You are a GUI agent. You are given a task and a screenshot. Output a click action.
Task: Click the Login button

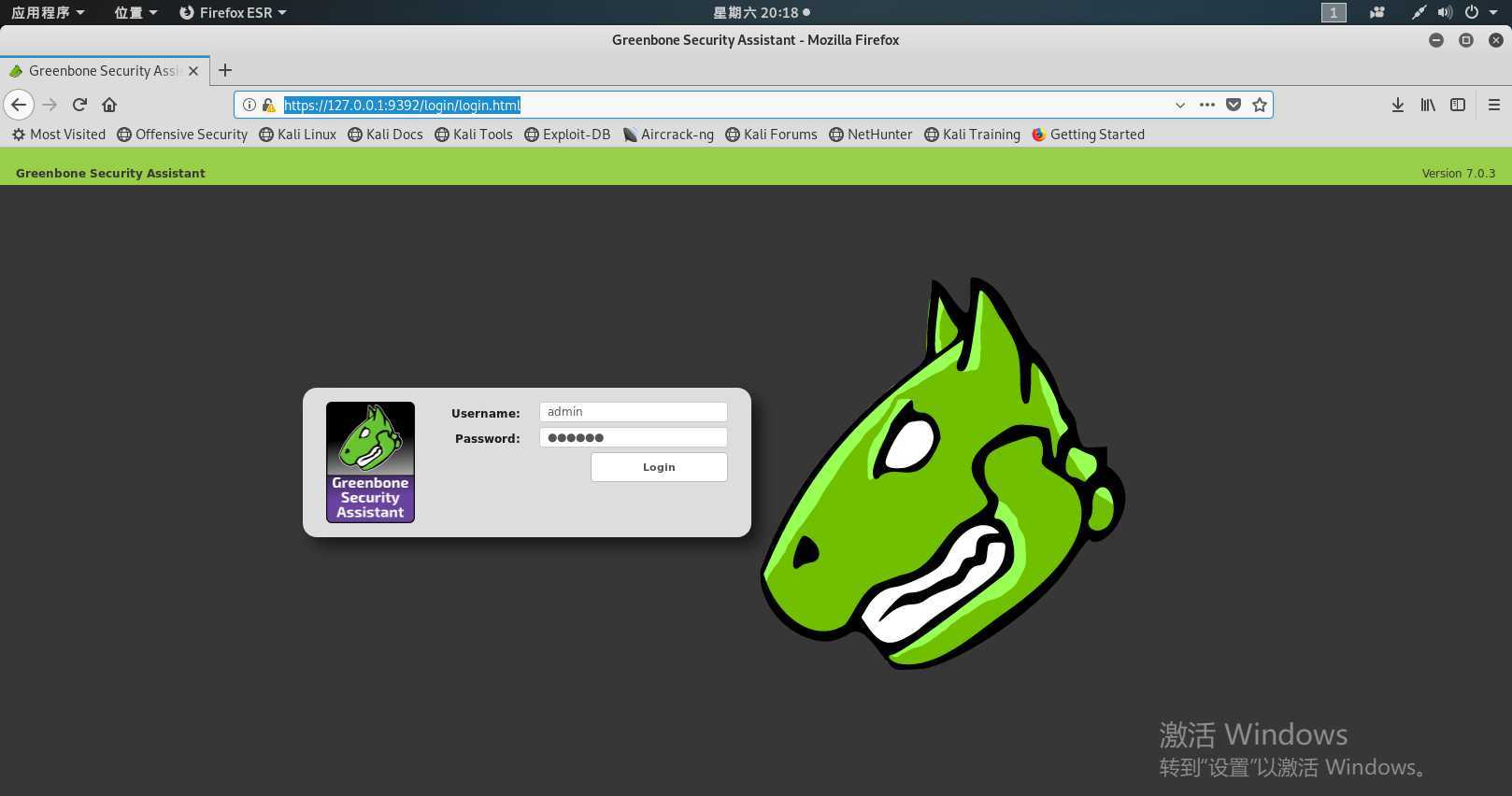(x=659, y=467)
